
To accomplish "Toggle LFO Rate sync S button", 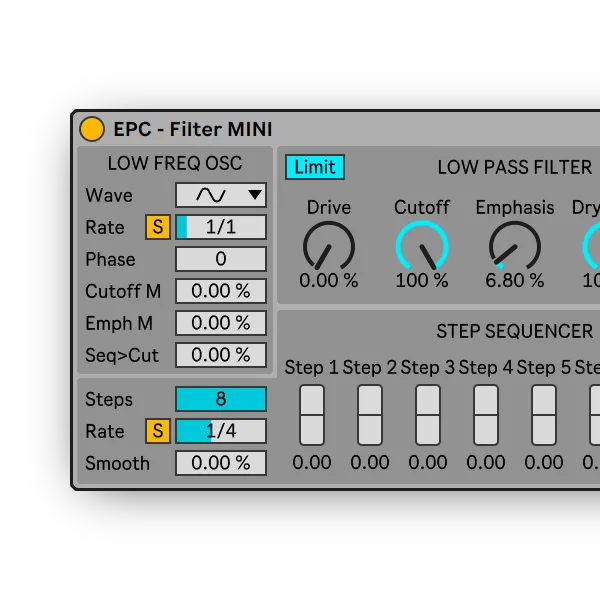I will (158, 227).
